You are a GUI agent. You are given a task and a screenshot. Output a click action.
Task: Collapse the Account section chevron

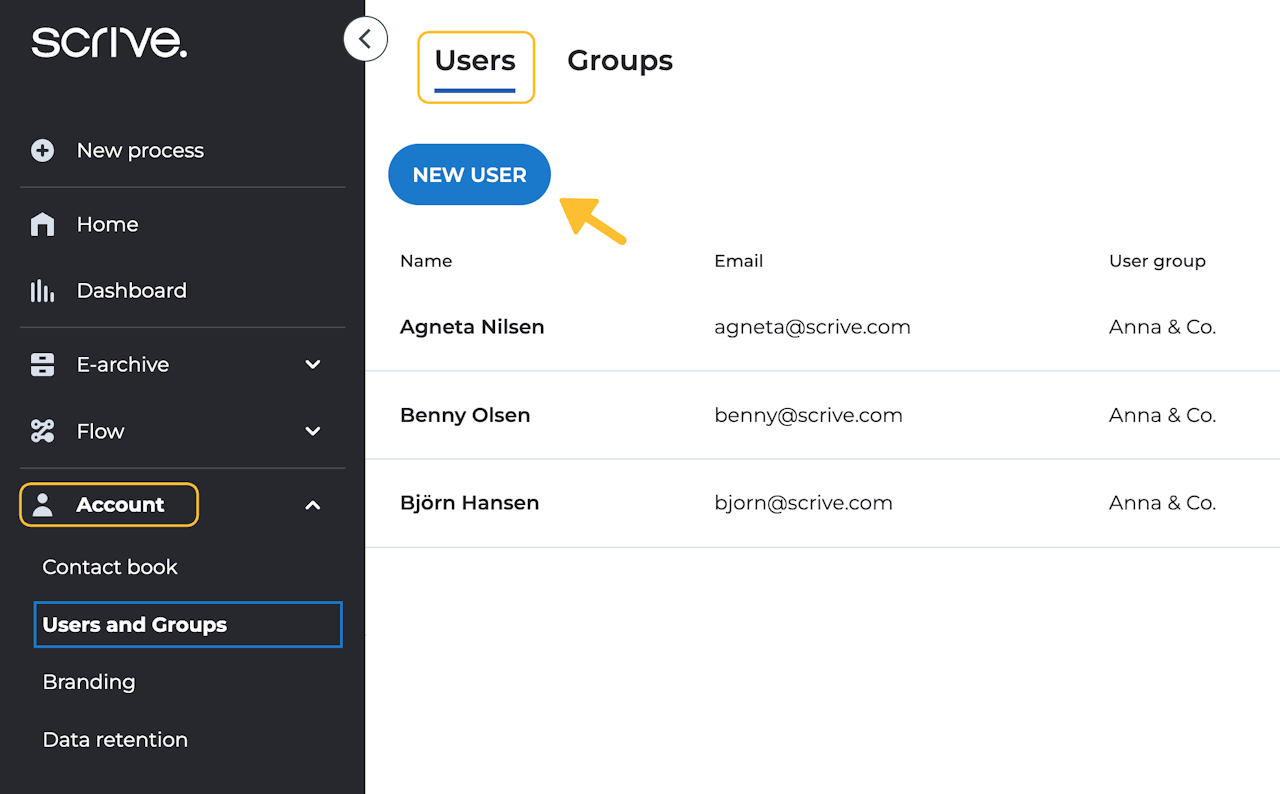313,506
